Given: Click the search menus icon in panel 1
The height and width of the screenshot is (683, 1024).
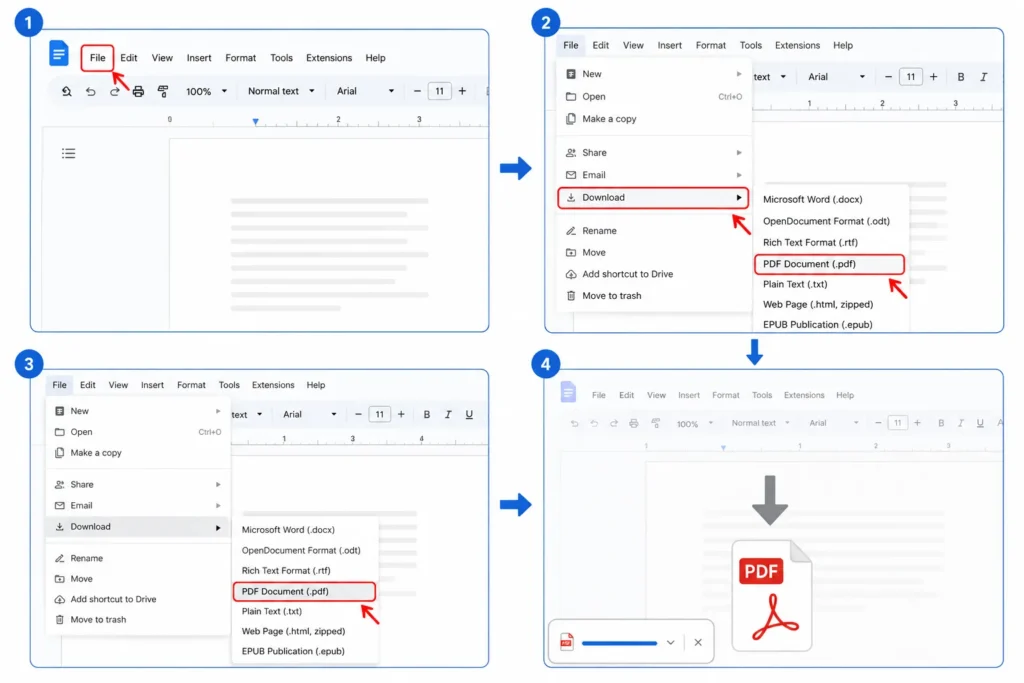Looking at the screenshot, I should click(67, 91).
